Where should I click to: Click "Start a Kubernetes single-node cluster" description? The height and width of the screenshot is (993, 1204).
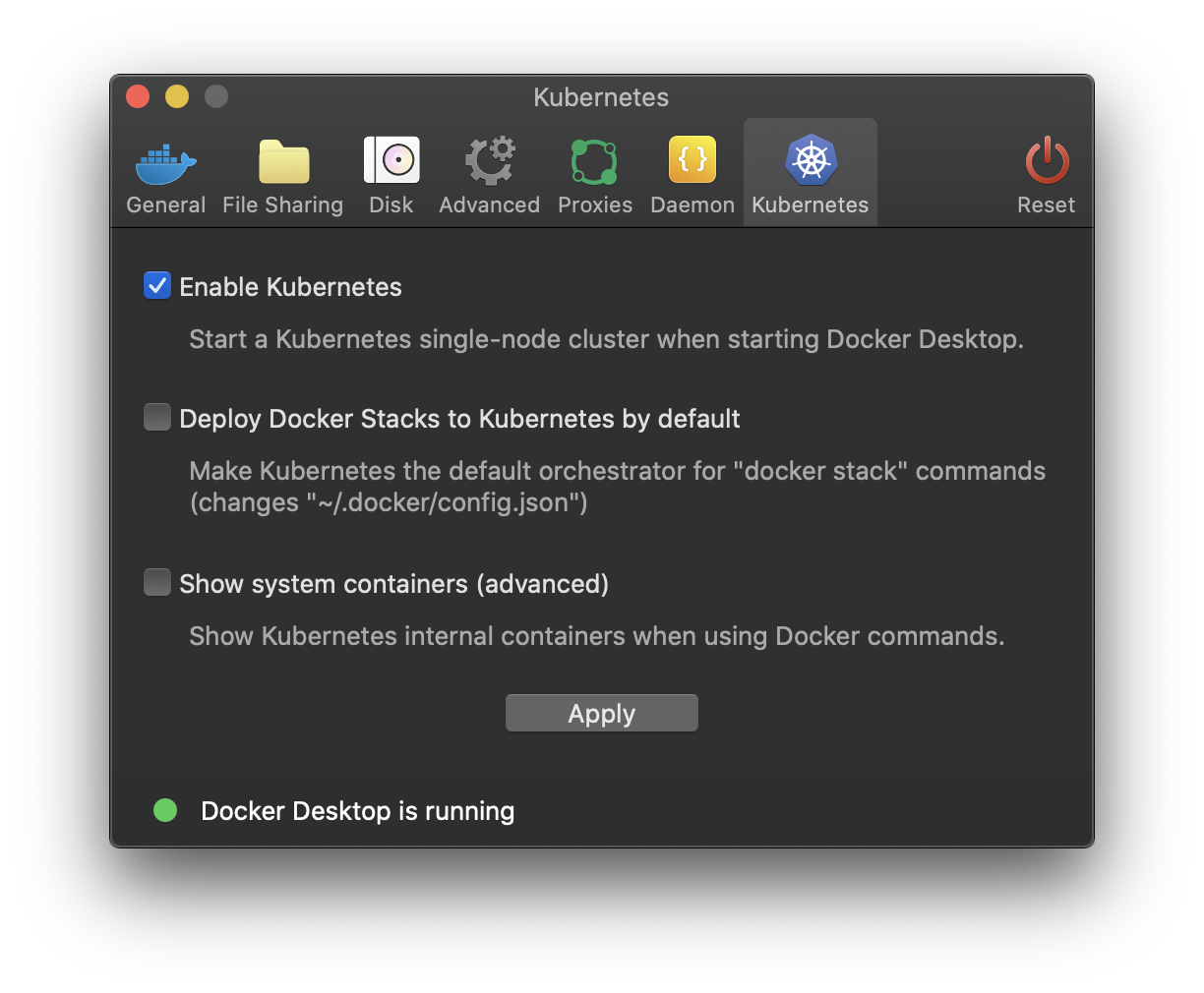click(x=607, y=339)
